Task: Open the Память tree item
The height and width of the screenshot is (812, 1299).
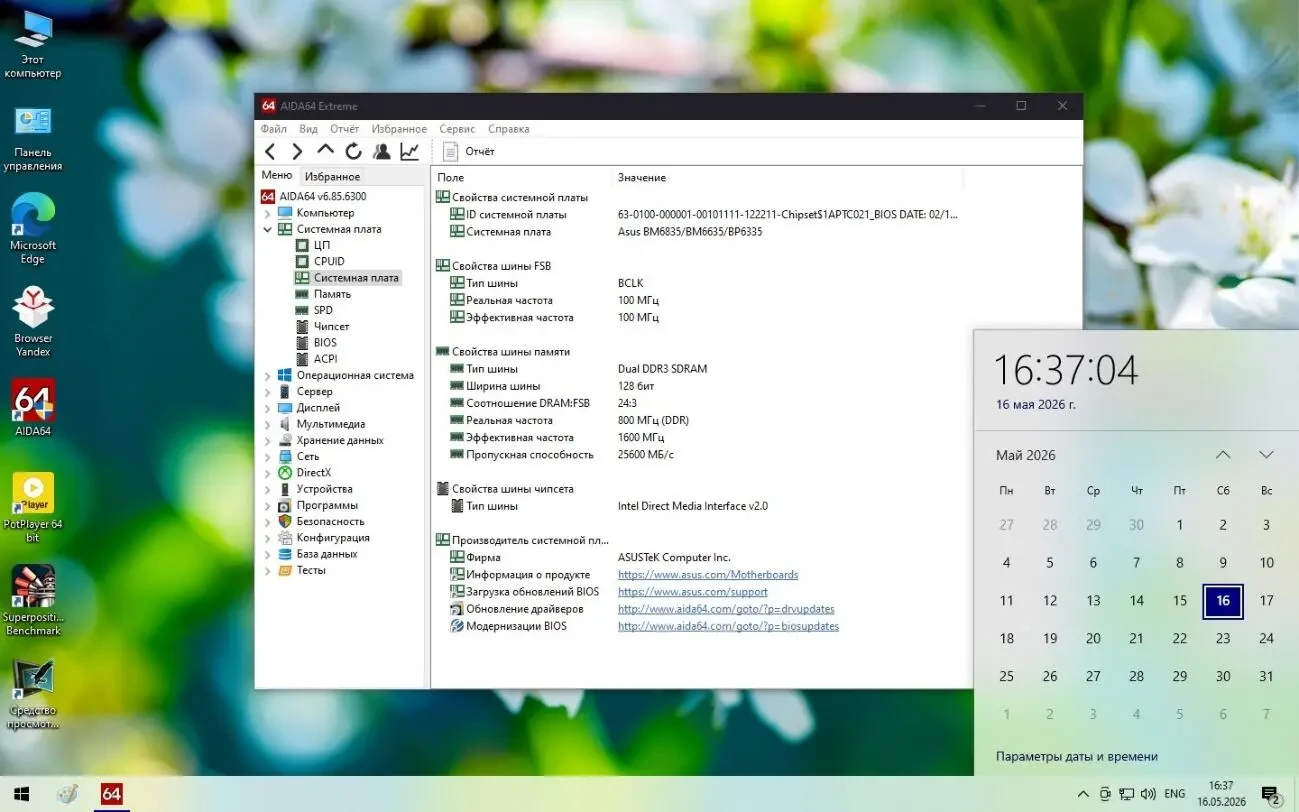Action: click(332, 294)
